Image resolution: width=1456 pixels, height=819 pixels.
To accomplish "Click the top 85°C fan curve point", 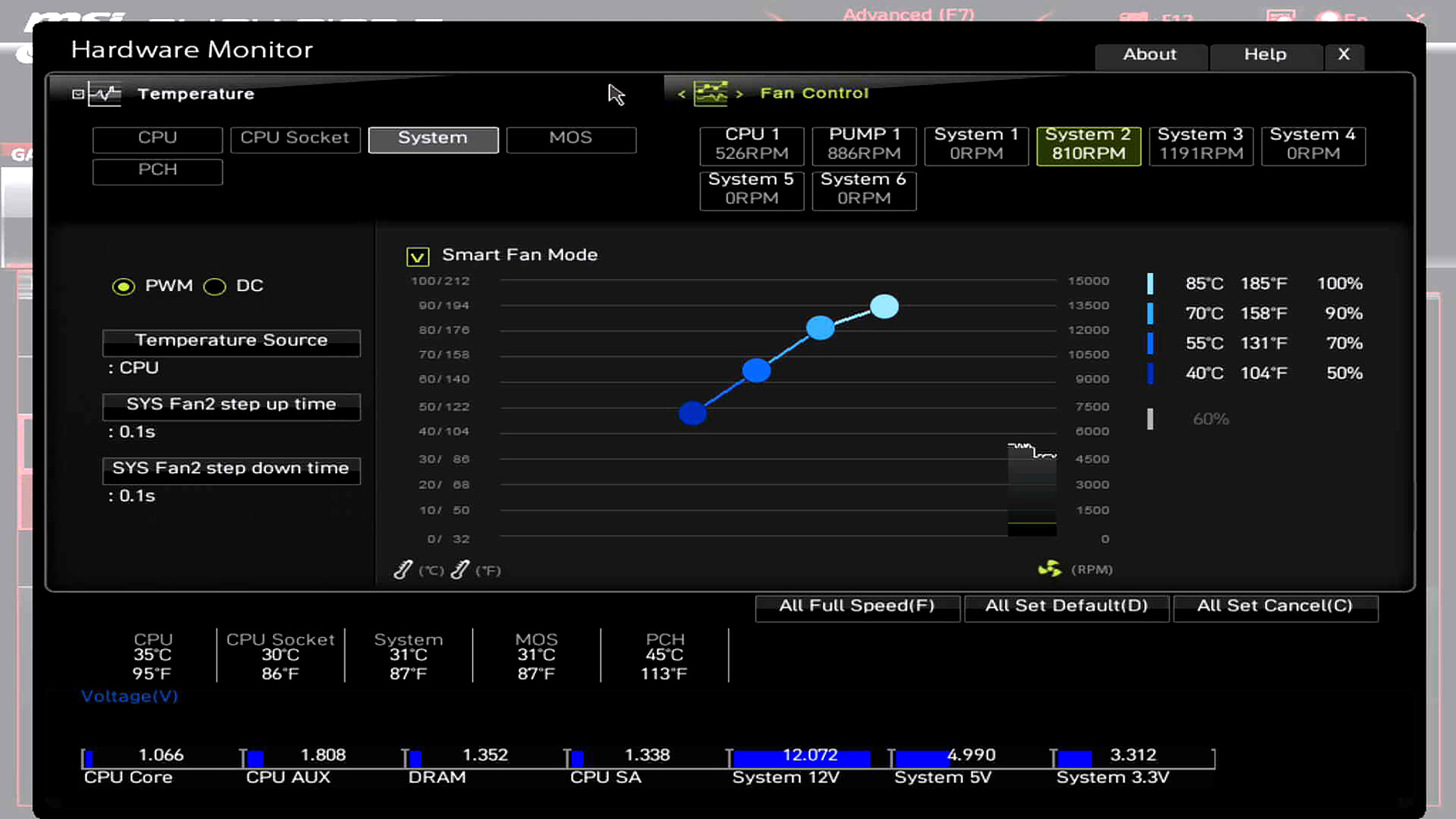I will click(x=884, y=306).
